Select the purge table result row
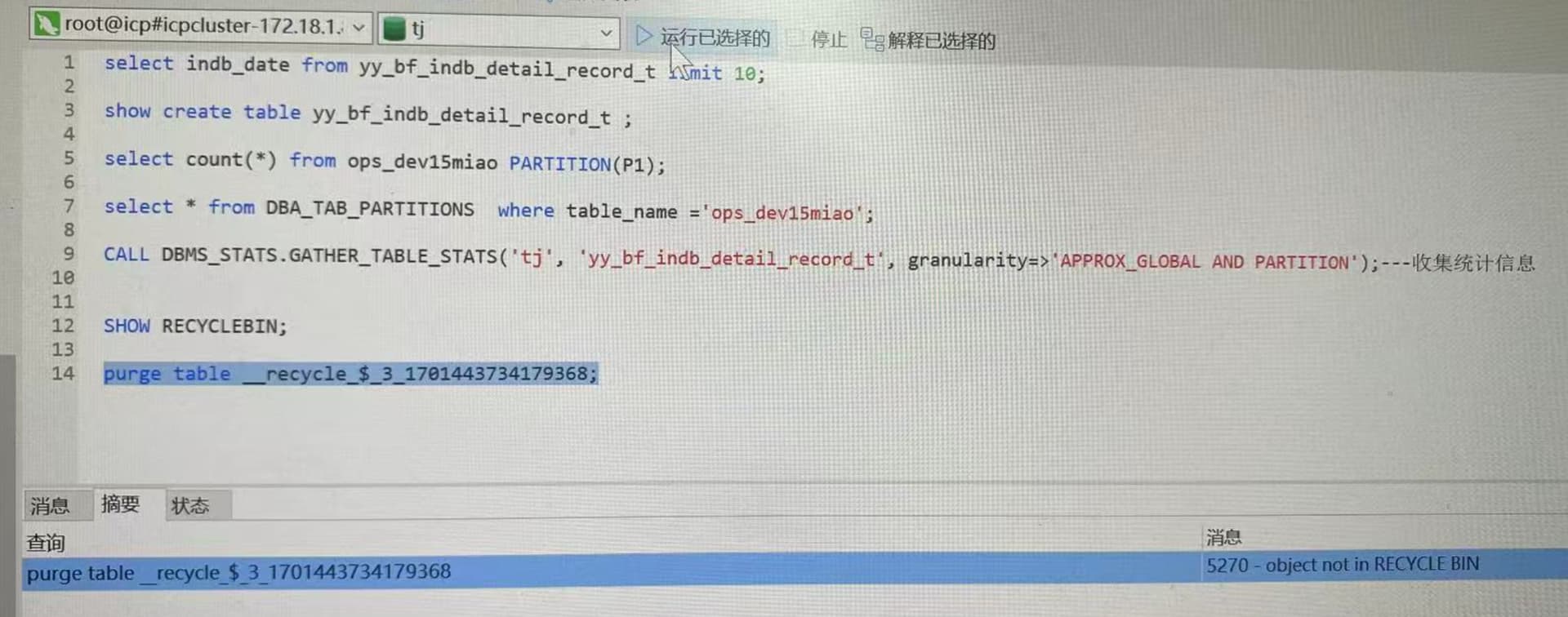Image resolution: width=1568 pixels, height=617 pixels. 238,572
